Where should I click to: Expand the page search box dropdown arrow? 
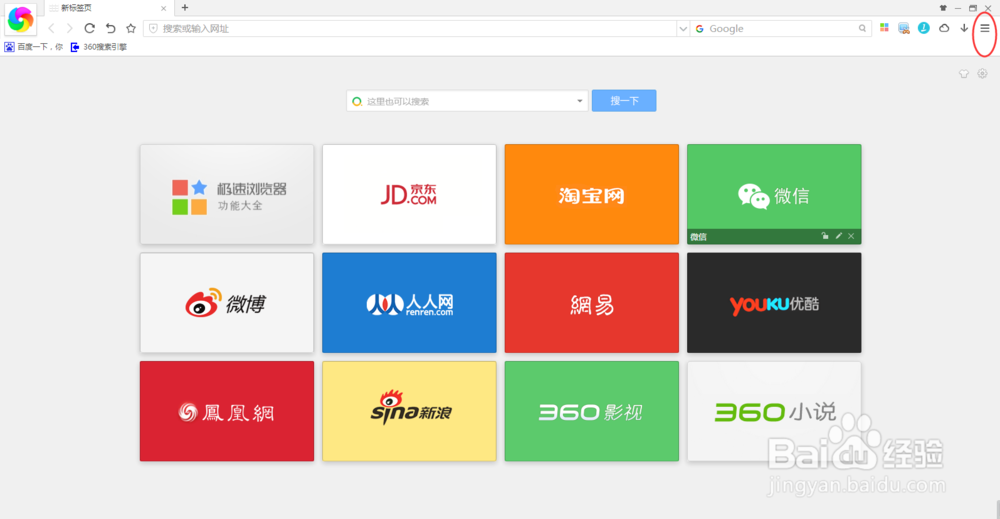[x=579, y=101]
